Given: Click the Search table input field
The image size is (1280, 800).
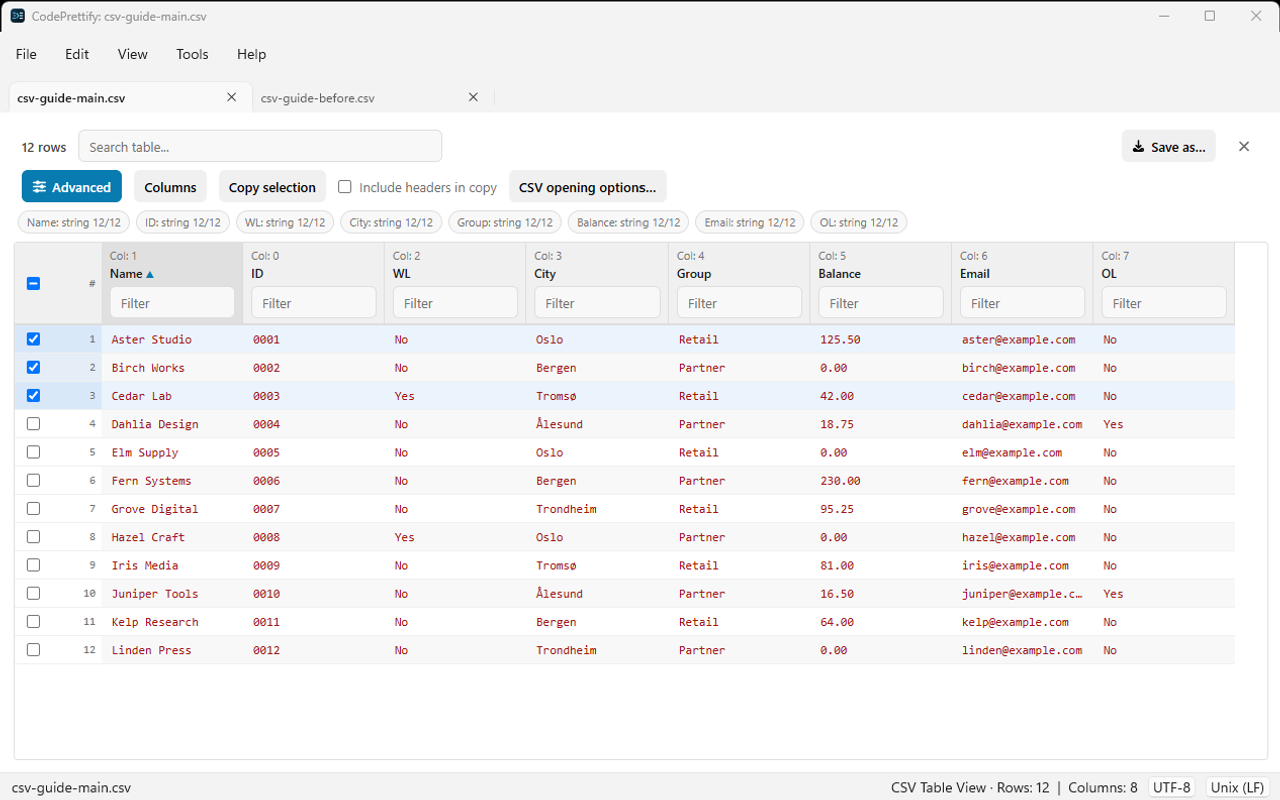Looking at the screenshot, I should click(260, 146).
